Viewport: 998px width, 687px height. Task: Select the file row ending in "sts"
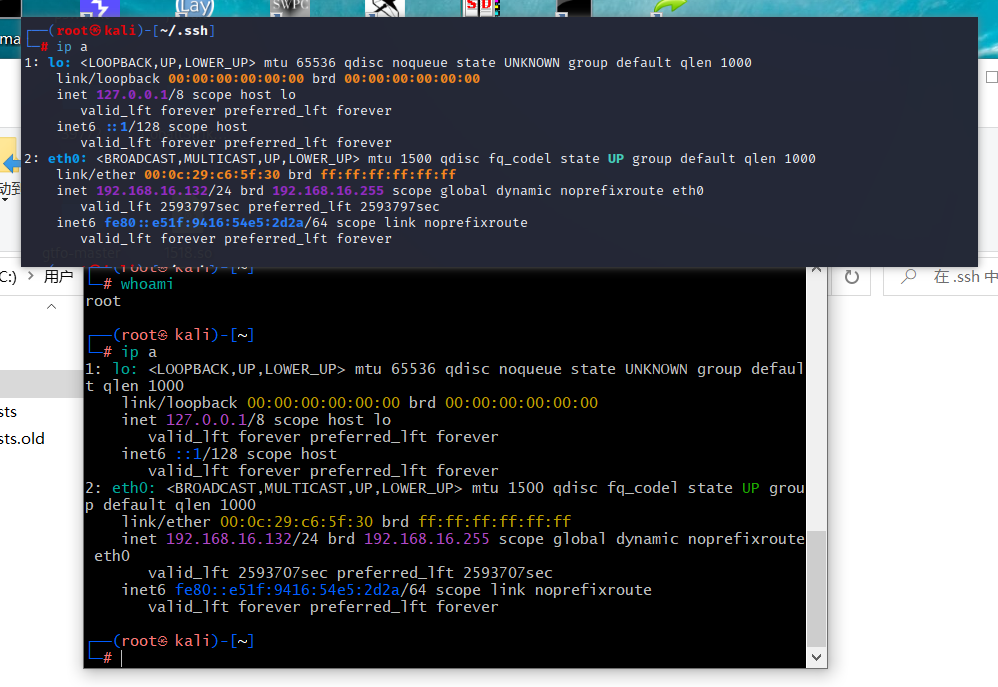8,412
